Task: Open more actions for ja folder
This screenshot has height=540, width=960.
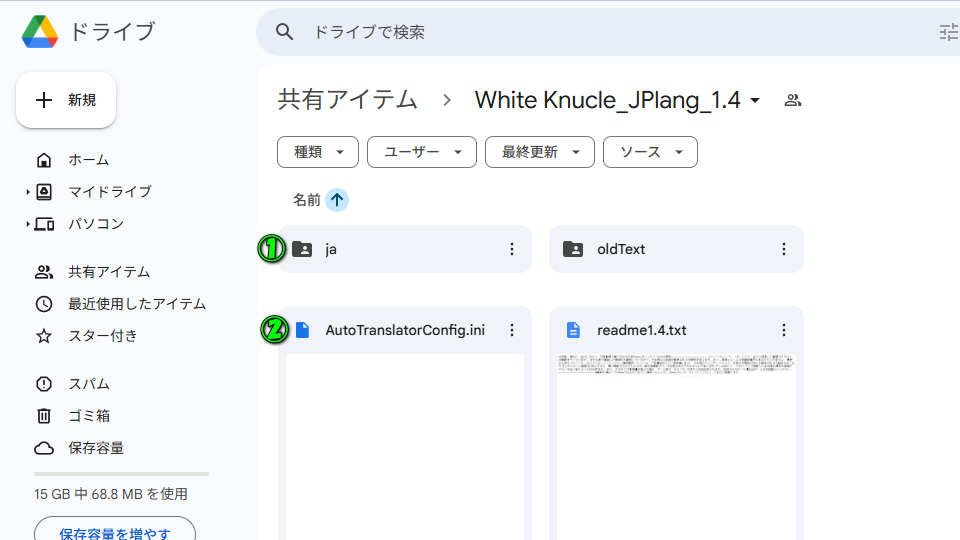Action: (512, 249)
